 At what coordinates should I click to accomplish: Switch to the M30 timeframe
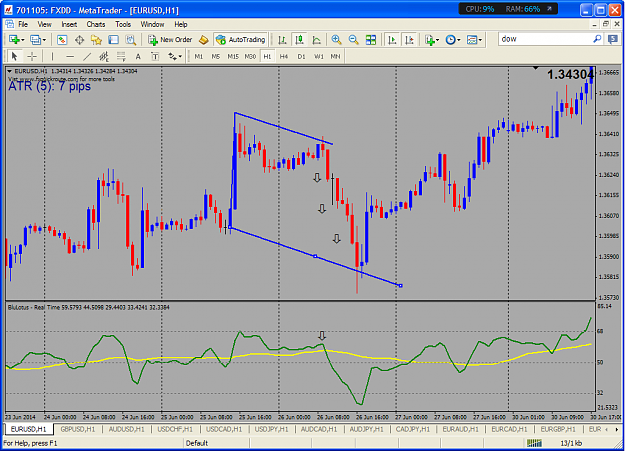point(250,56)
